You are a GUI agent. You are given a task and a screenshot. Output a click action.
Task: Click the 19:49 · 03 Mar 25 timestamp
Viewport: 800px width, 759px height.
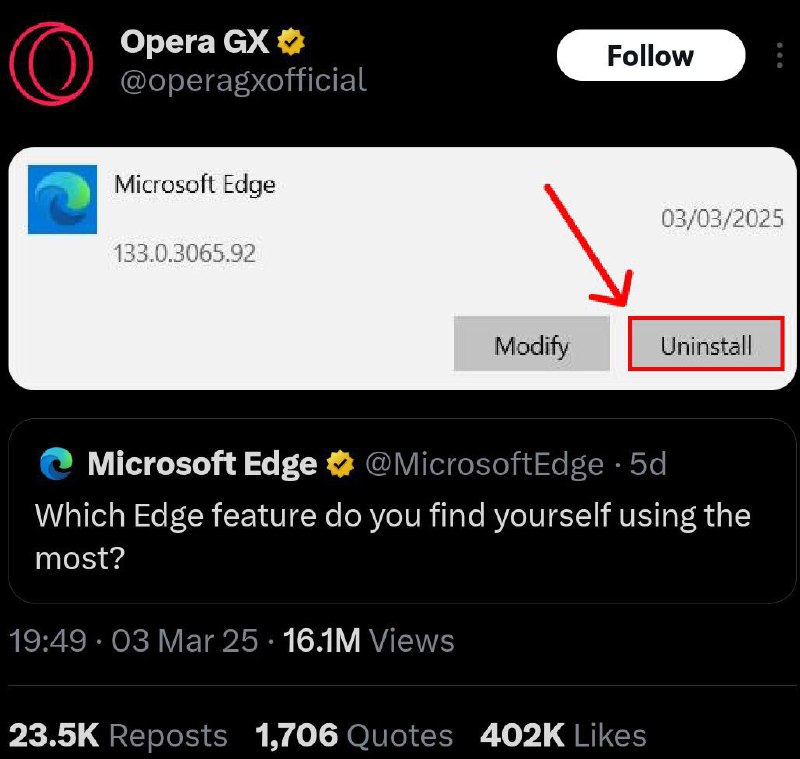(134, 641)
